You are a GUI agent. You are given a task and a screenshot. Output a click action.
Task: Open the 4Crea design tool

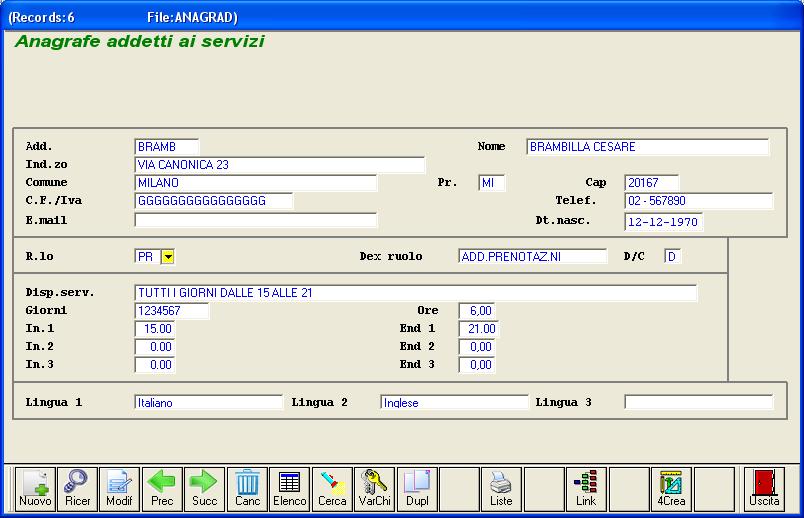671,489
